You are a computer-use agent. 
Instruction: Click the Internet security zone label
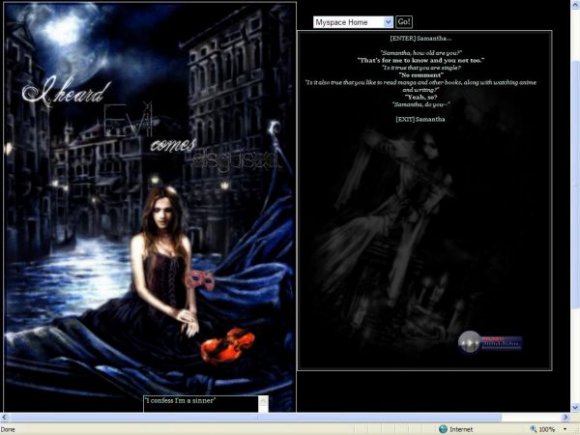461,429
